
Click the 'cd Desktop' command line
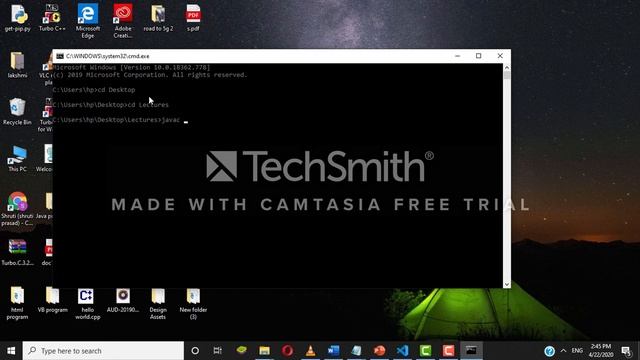tap(94, 90)
